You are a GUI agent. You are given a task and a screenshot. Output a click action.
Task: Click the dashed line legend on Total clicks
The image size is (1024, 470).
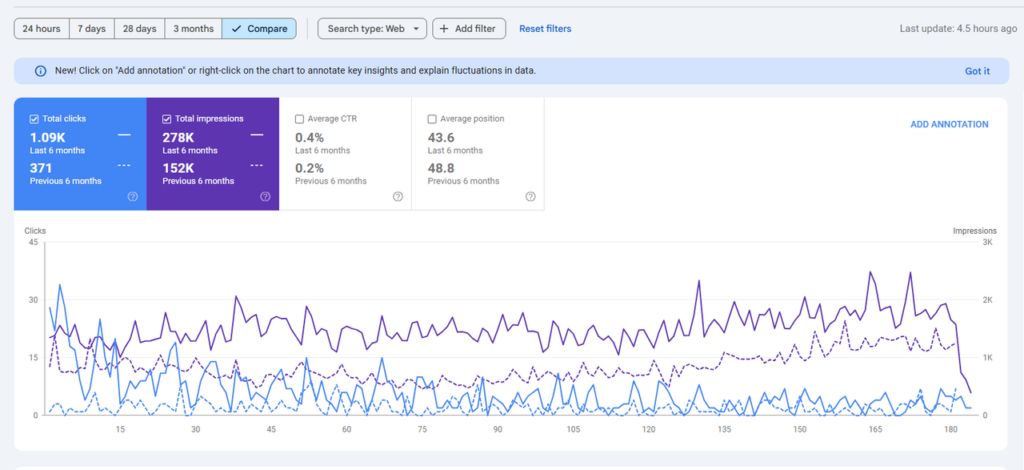[x=124, y=165]
